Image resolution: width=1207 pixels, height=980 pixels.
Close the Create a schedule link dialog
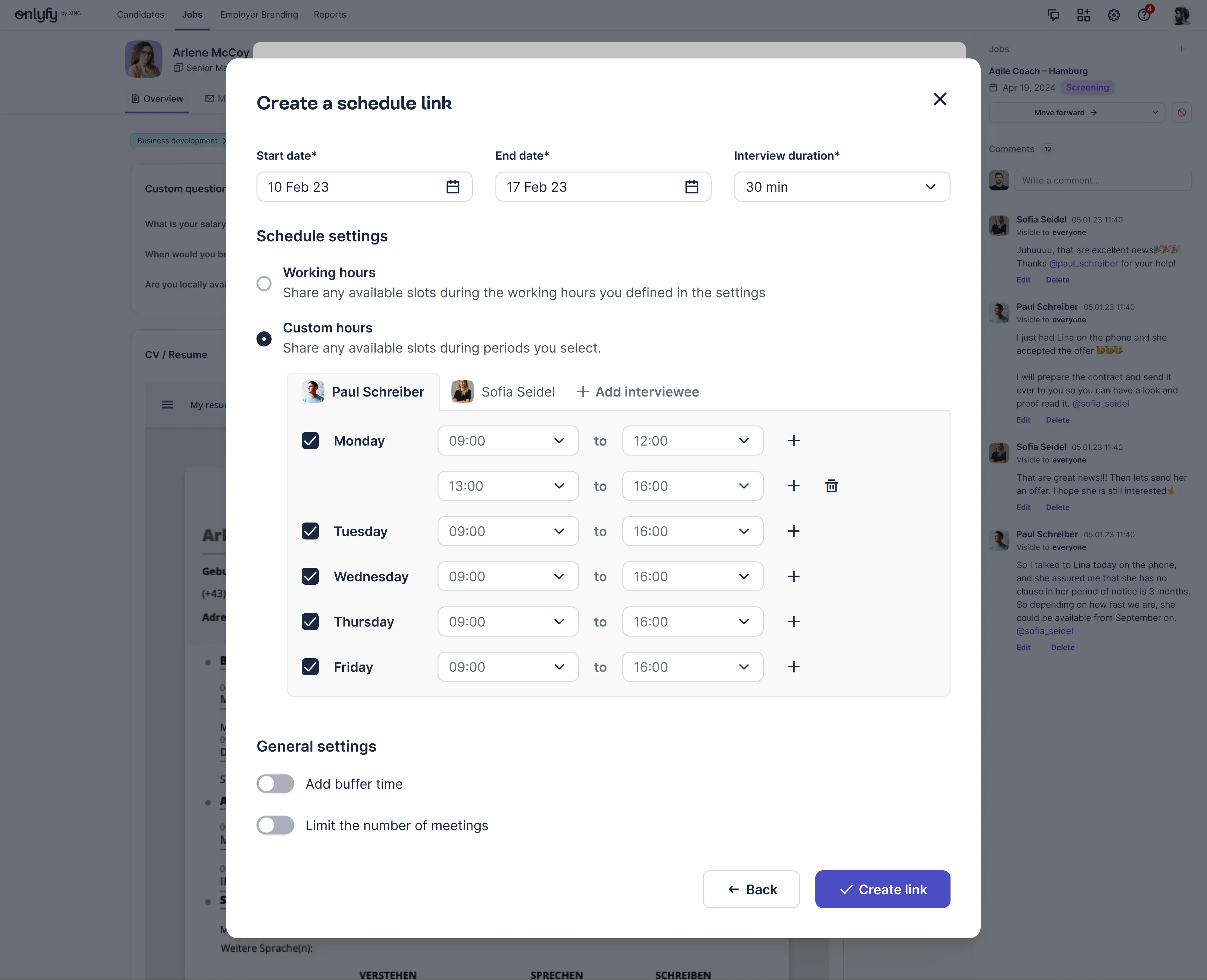click(940, 99)
